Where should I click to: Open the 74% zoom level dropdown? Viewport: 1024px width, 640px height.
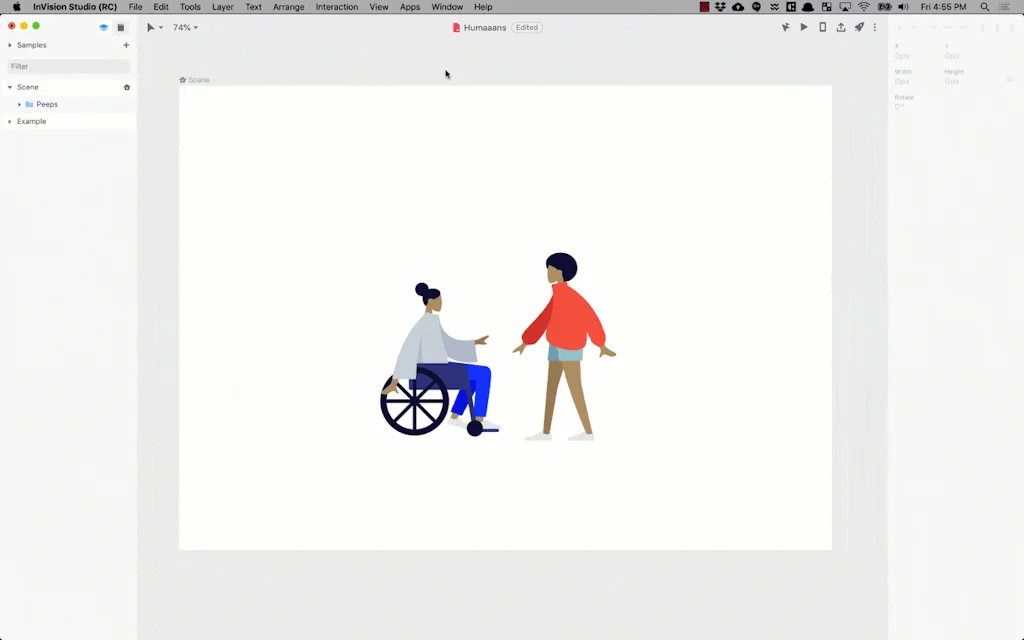(x=185, y=28)
